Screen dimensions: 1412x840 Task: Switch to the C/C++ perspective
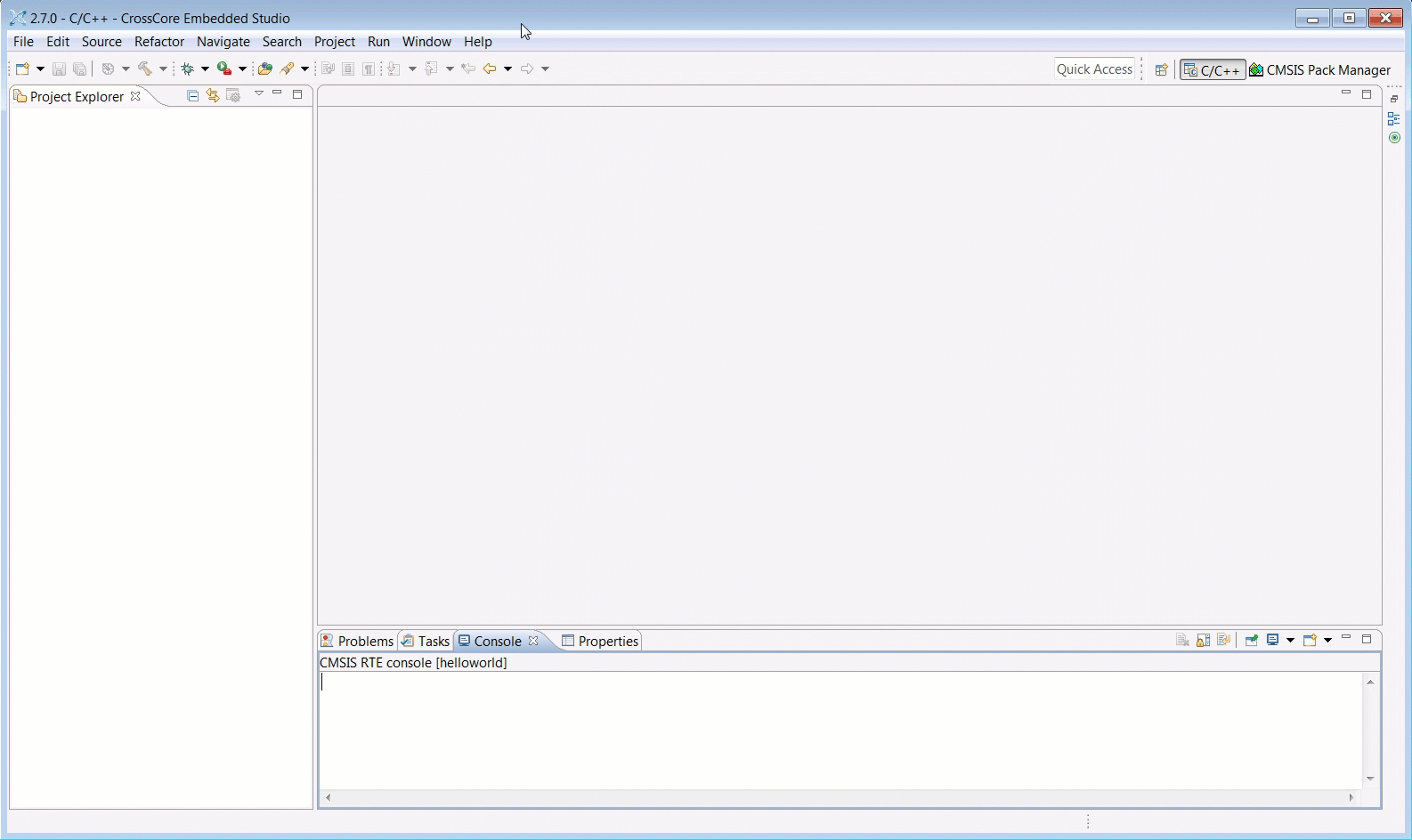coord(1213,69)
